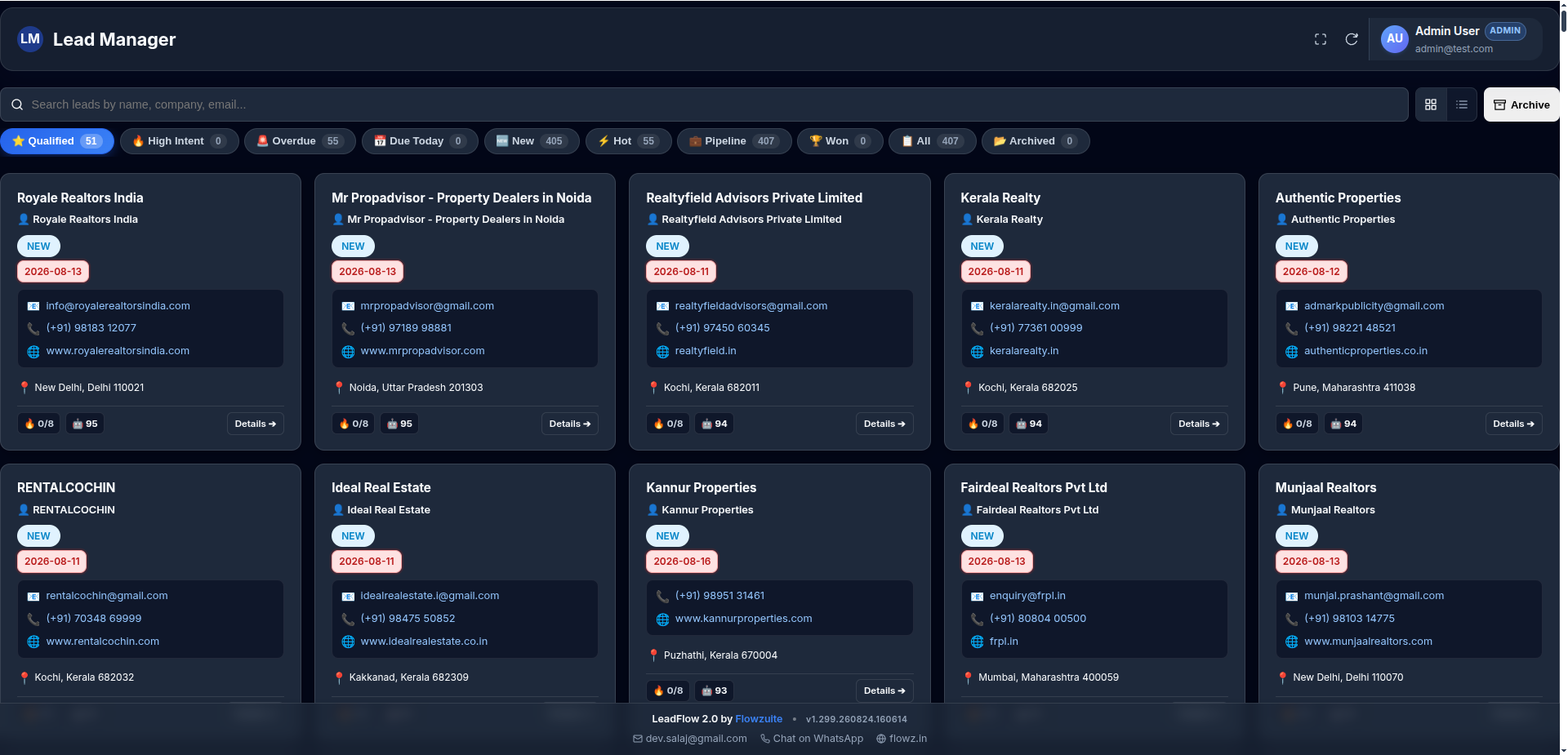The width and height of the screenshot is (1568, 755).
Task: Select the Qualified filter tab
Action: click(57, 141)
